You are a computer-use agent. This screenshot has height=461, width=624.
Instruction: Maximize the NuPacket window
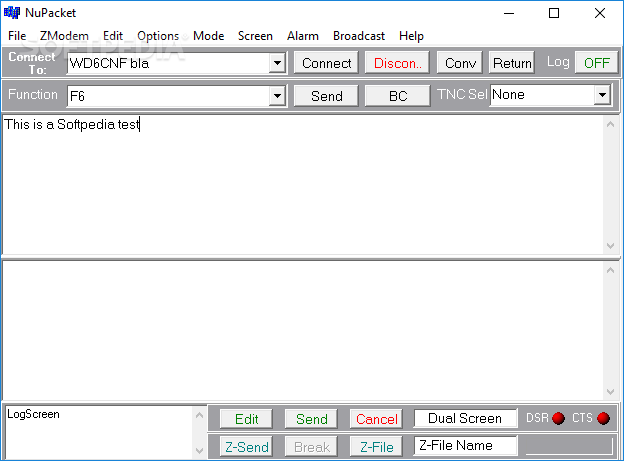coord(554,13)
